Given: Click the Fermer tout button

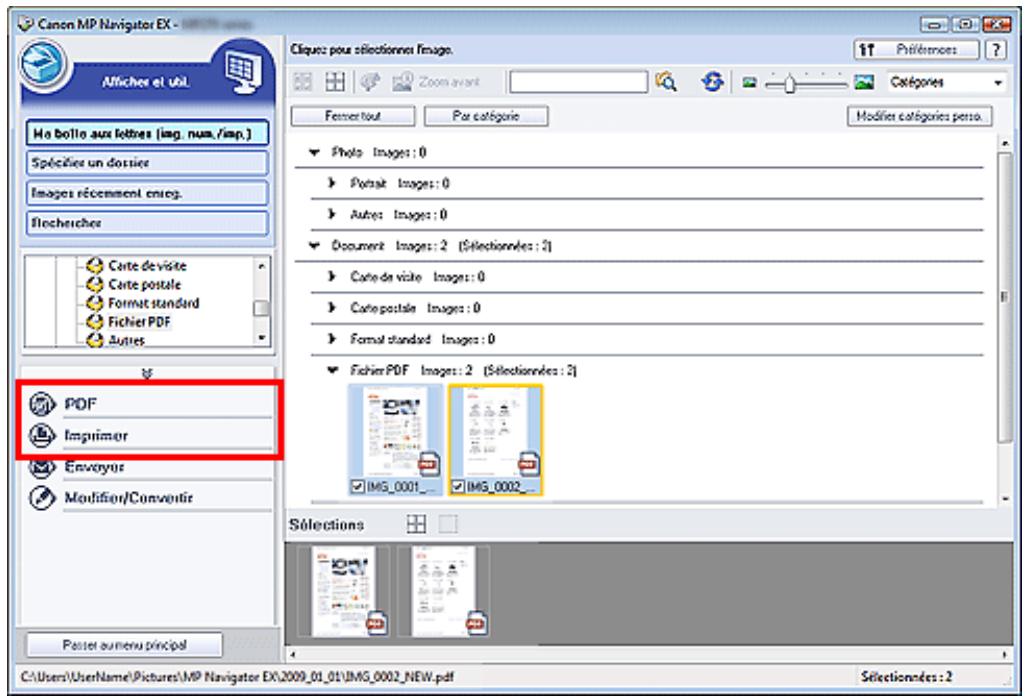Looking at the screenshot, I should [353, 116].
